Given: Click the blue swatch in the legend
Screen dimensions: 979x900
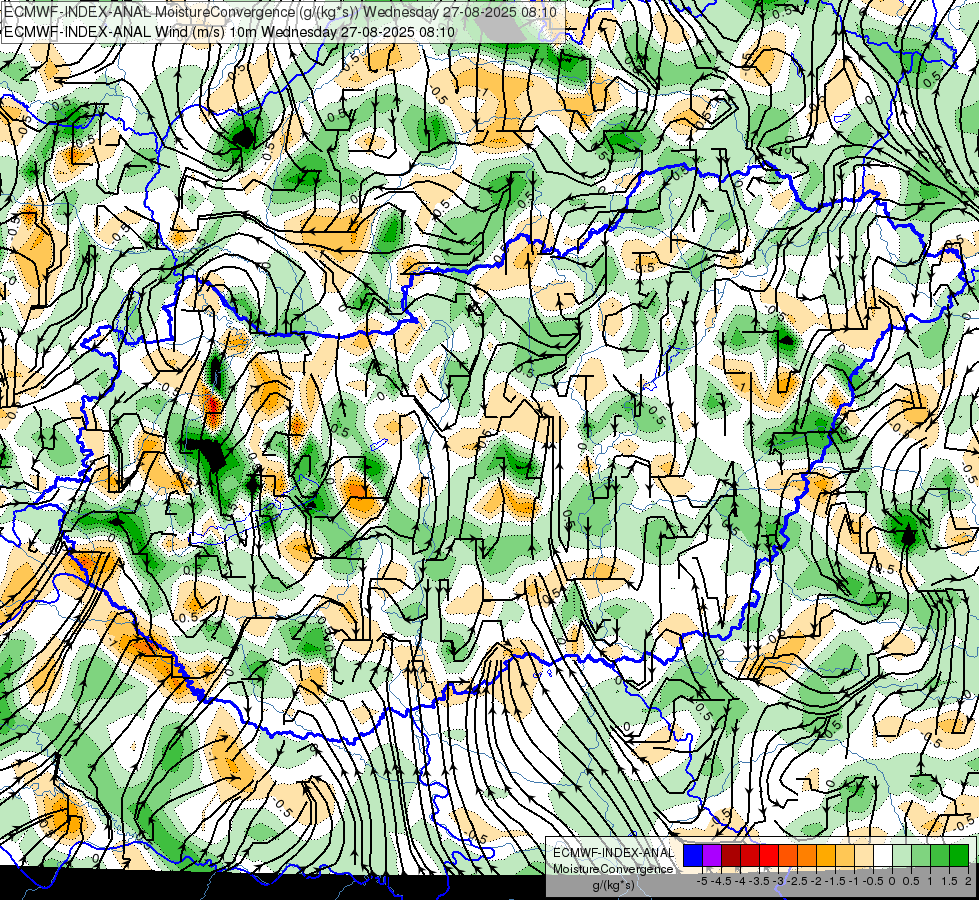Looking at the screenshot, I should coord(693,856).
